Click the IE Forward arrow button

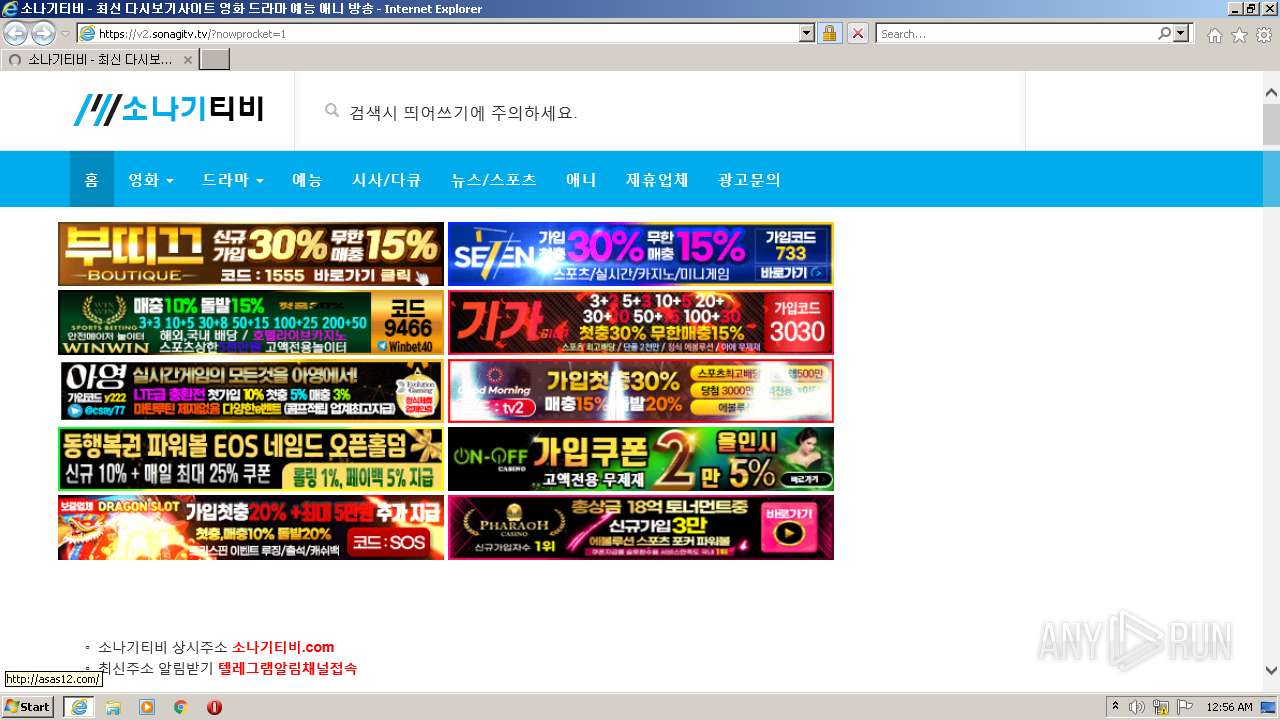point(43,33)
